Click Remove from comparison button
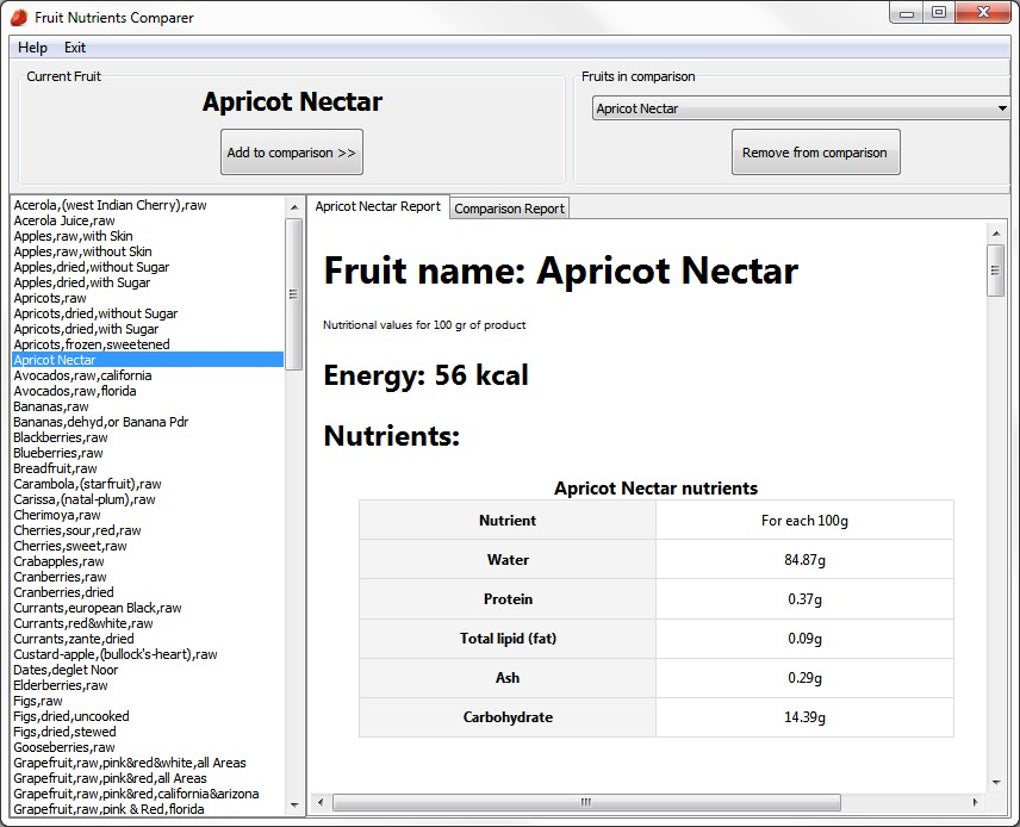 (x=816, y=152)
